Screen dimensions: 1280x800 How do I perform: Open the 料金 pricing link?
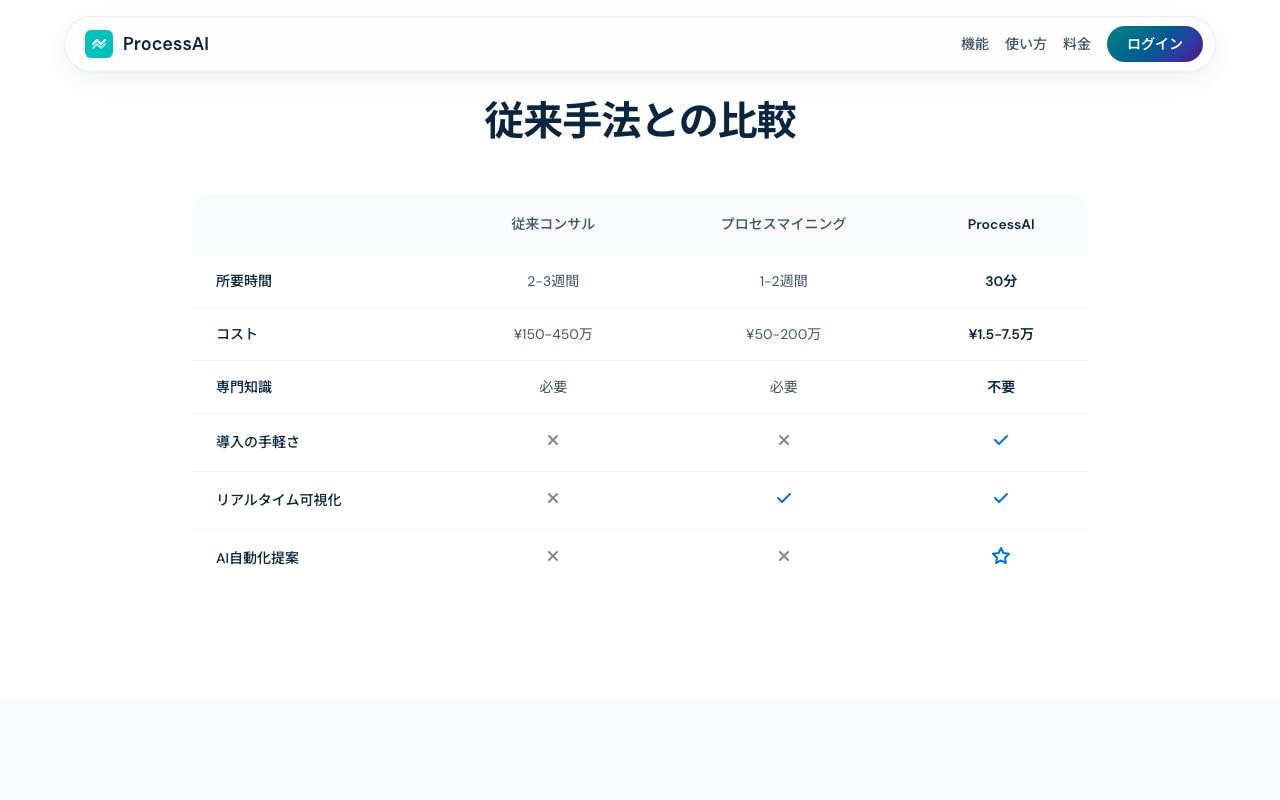(1077, 44)
